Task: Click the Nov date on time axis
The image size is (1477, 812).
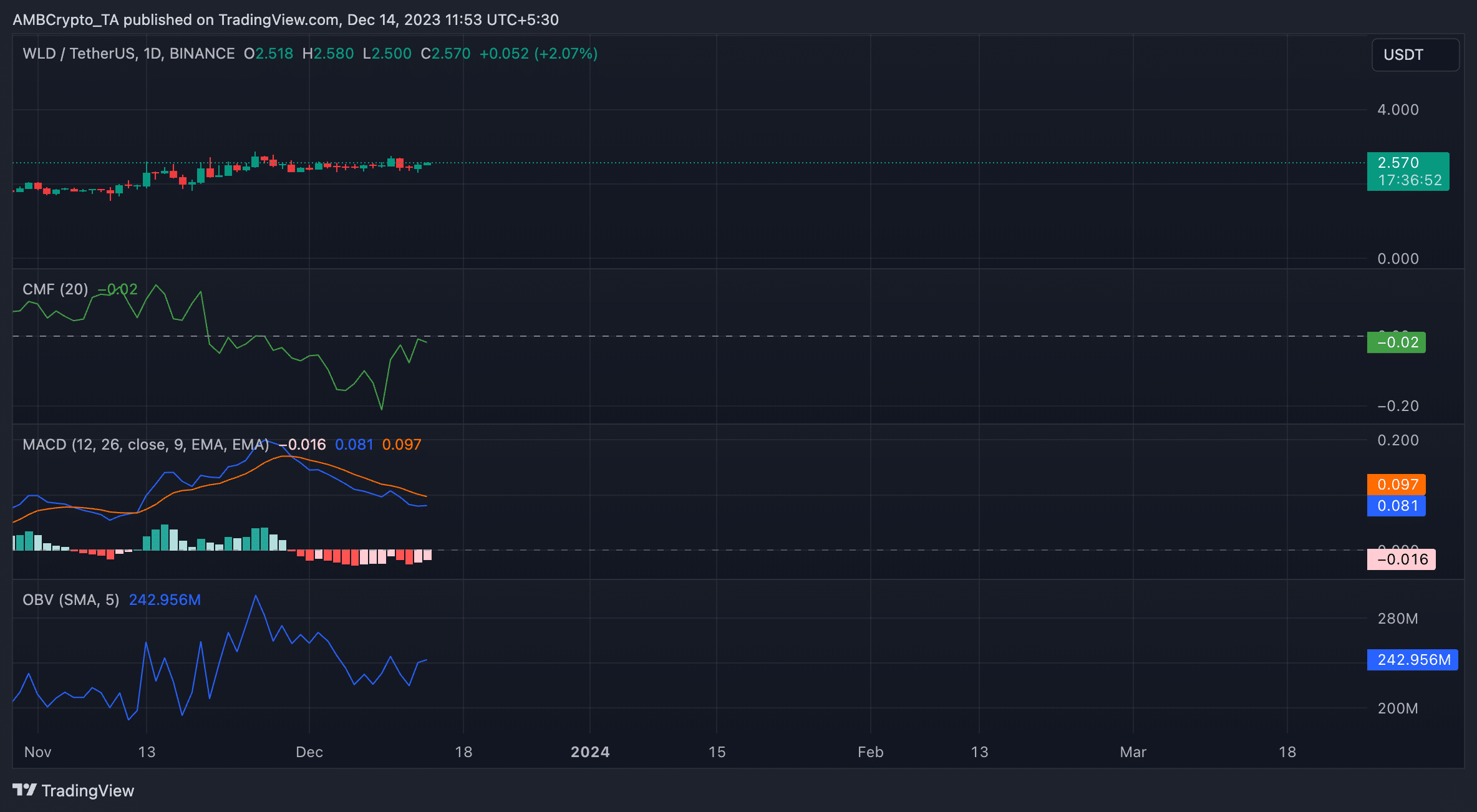Action: pyautogui.click(x=37, y=752)
